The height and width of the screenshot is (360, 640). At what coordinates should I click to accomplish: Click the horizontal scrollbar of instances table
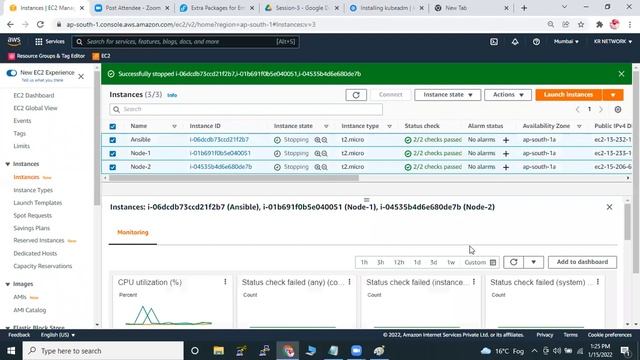click(x=234, y=178)
